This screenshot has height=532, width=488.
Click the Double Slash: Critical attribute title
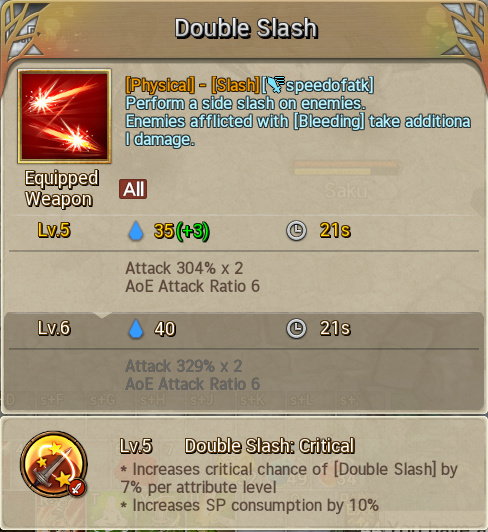(270, 446)
